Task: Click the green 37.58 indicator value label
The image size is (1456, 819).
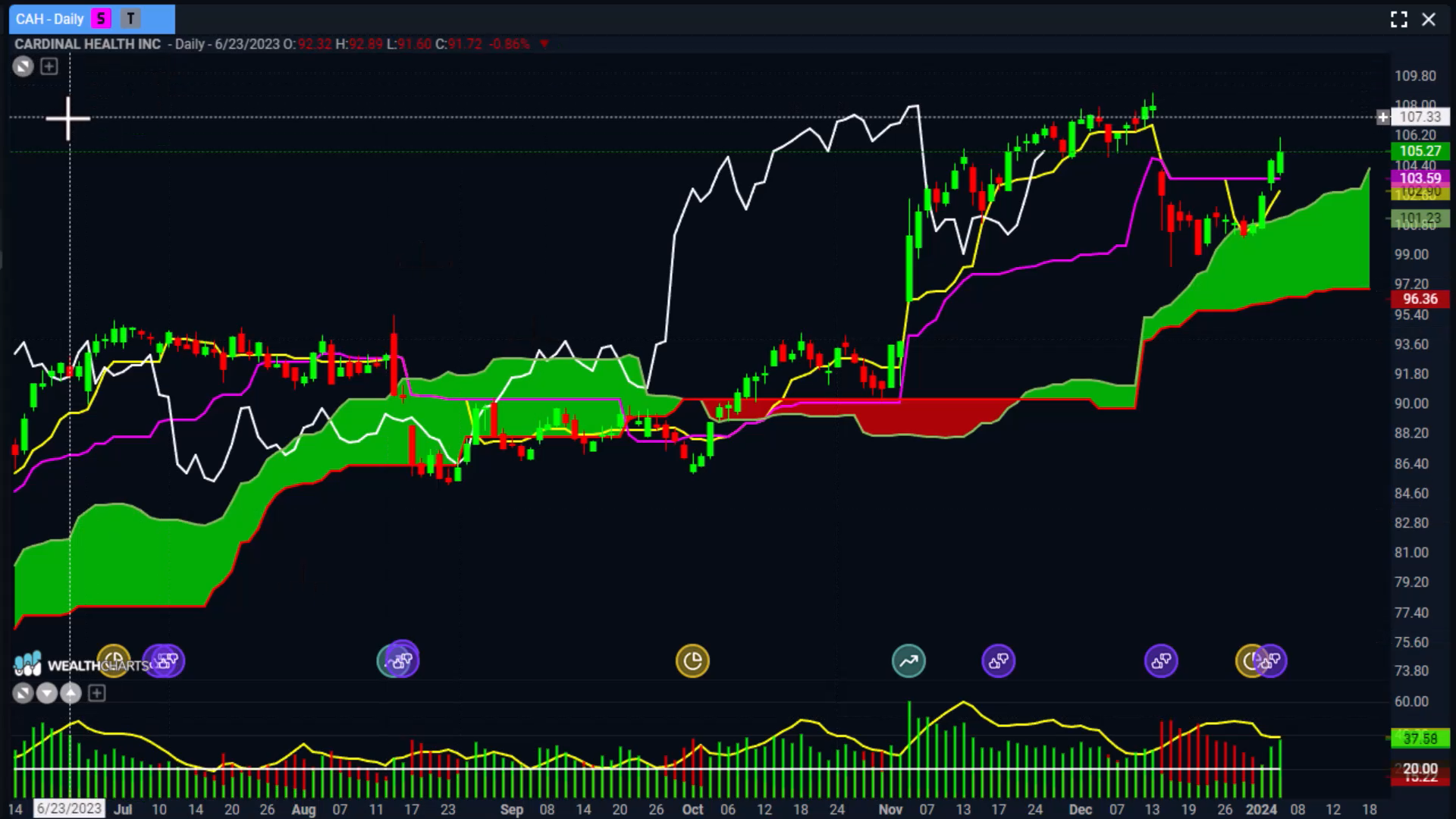Action: 1420,738
